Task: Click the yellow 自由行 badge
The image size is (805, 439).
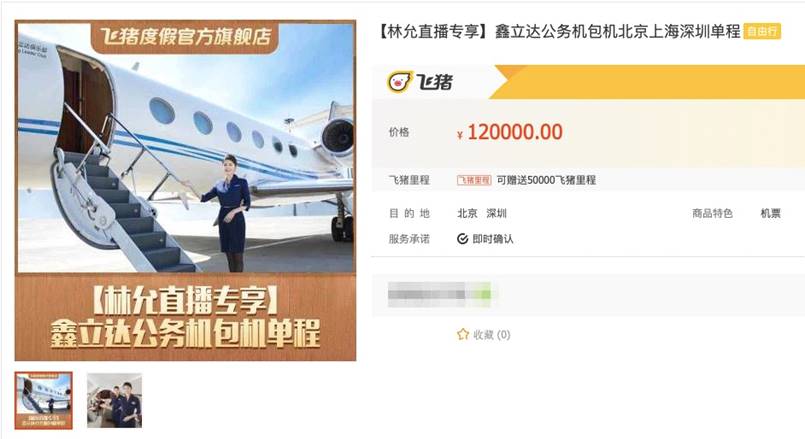Action: click(x=762, y=31)
